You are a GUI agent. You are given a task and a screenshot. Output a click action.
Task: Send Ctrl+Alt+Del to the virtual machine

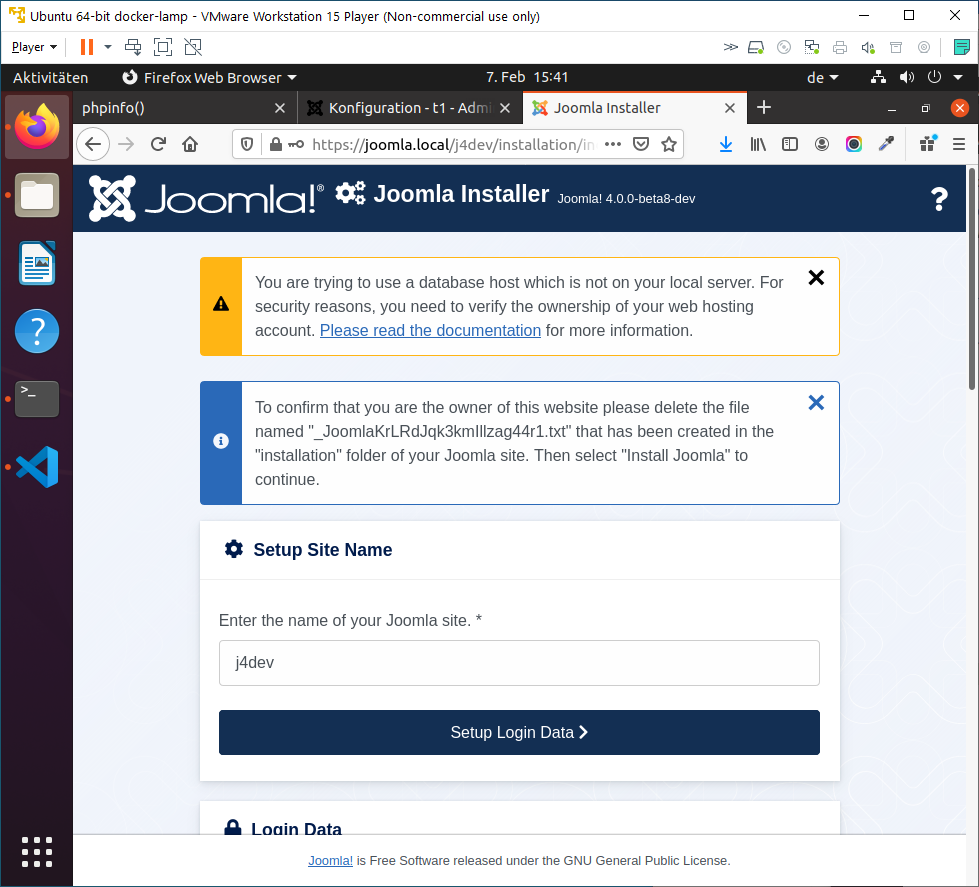133,47
